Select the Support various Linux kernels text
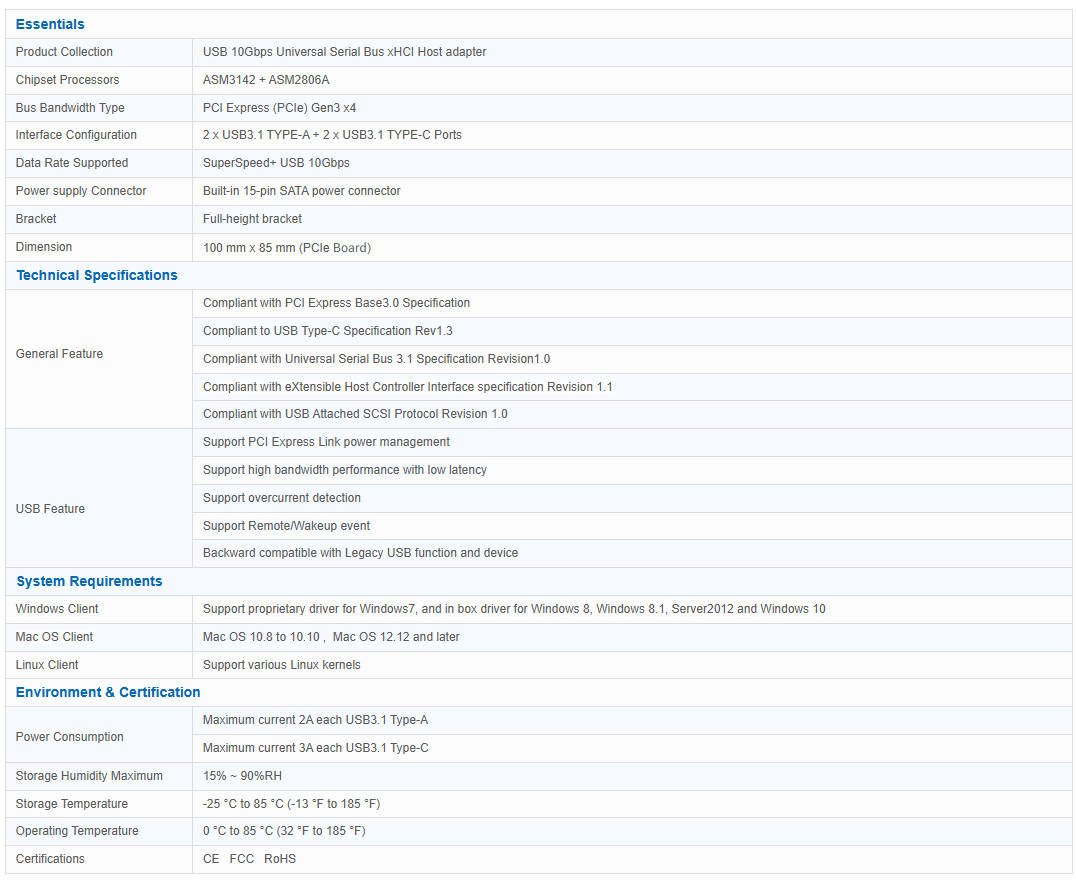Image resolution: width=1076 pixels, height=882 pixels. 281,665
